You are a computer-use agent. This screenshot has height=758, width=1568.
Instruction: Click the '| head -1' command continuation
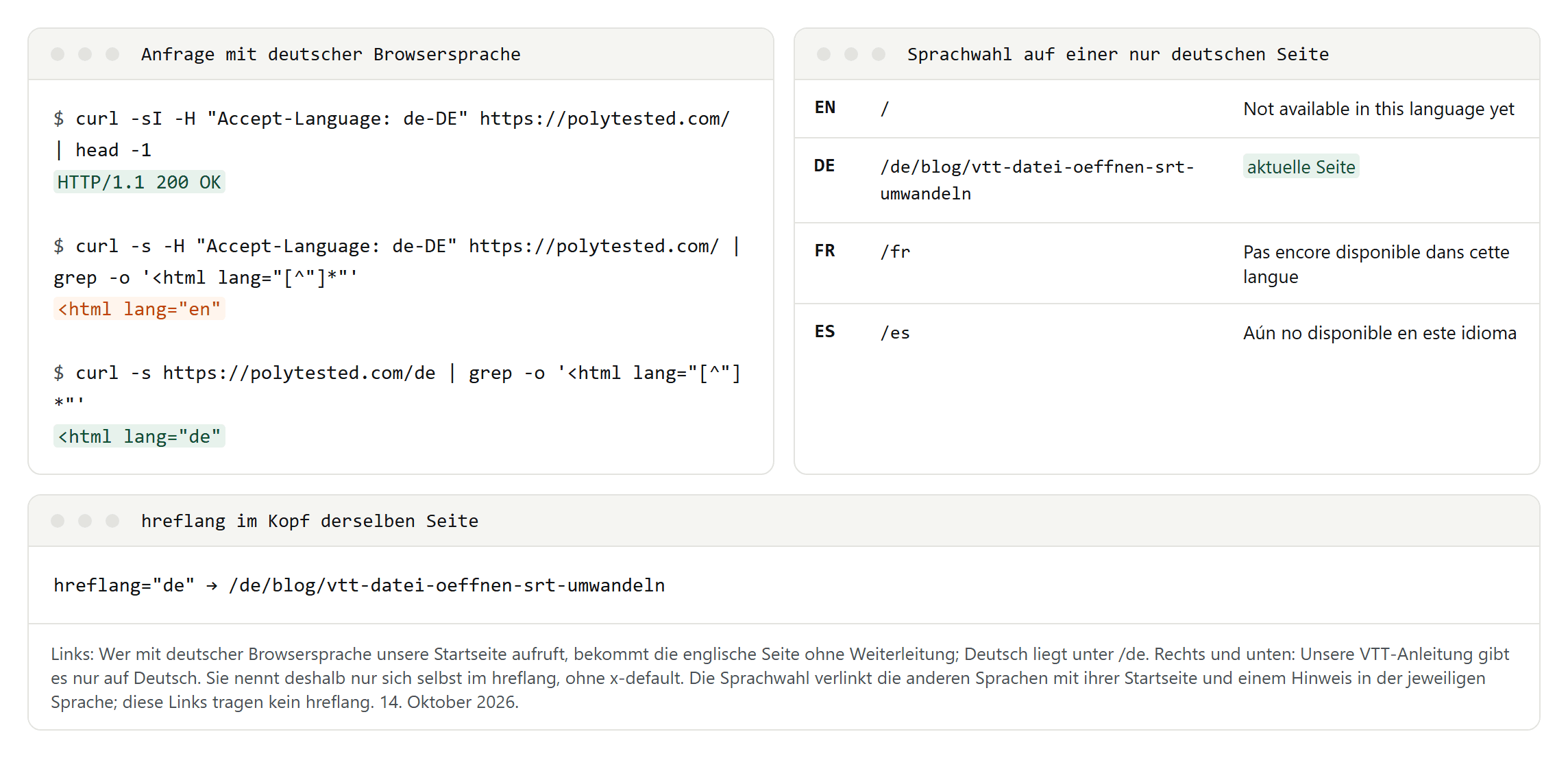[103, 150]
